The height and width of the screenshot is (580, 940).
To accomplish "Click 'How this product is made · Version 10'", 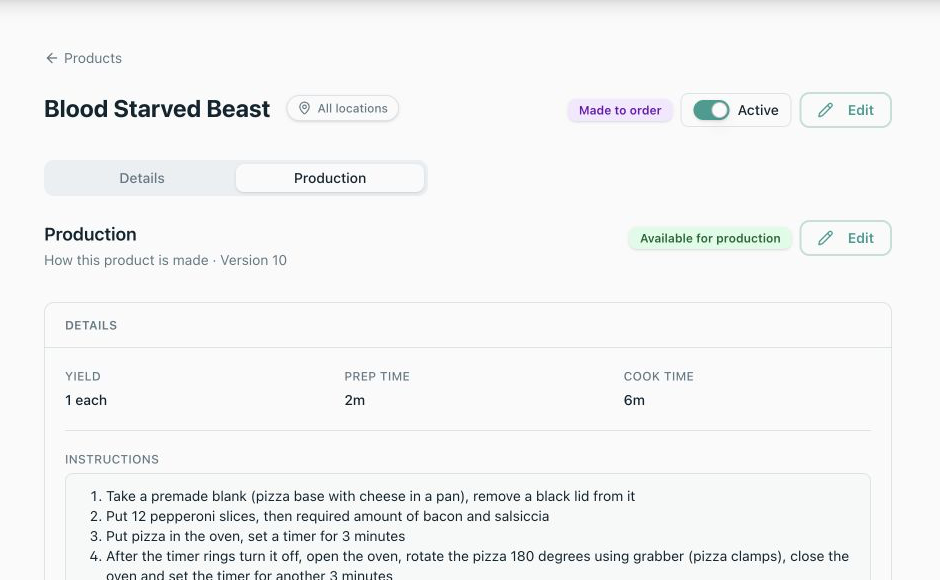I will (x=165, y=260).
